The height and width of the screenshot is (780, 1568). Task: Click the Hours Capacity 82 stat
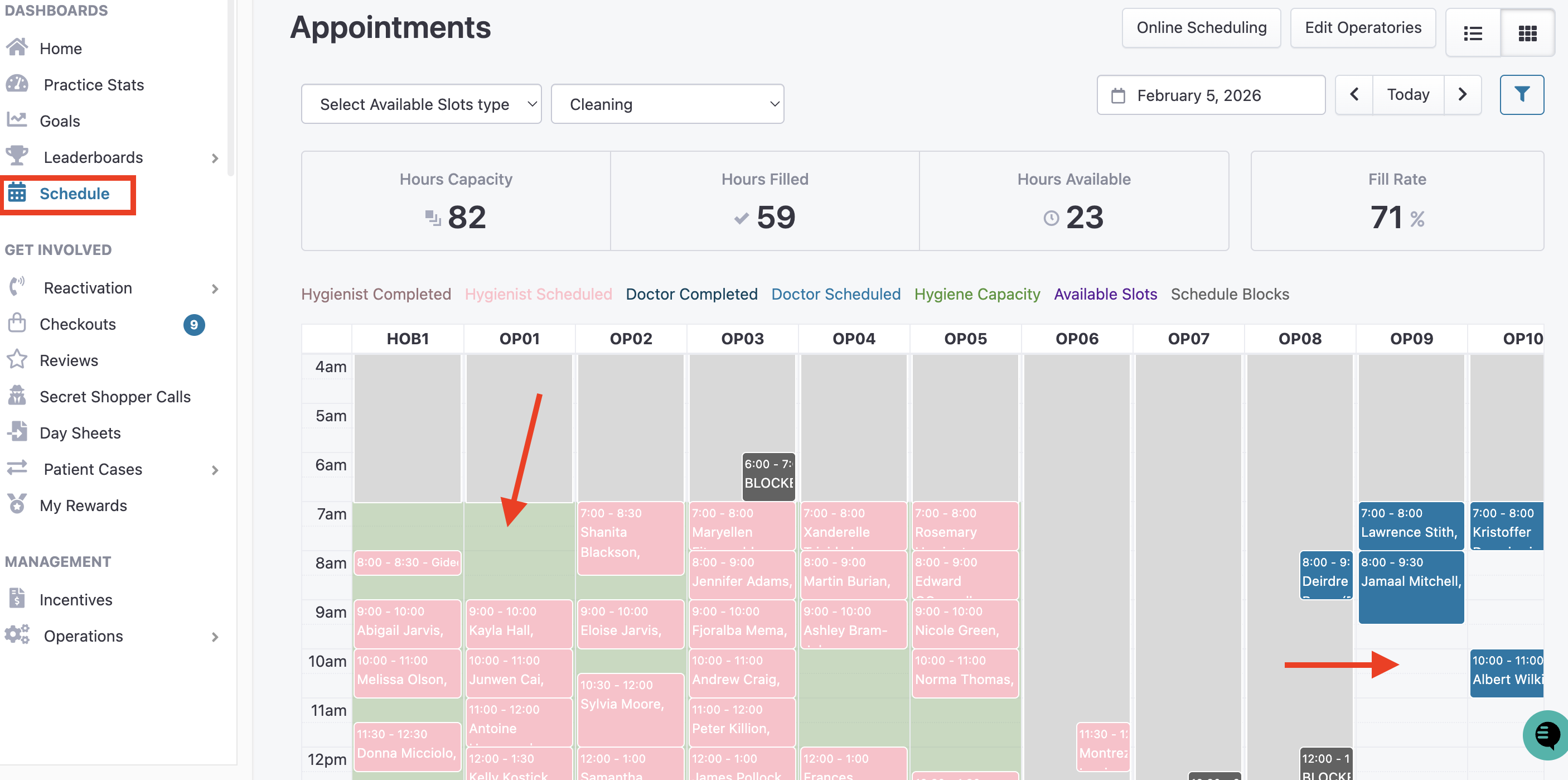click(x=456, y=201)
